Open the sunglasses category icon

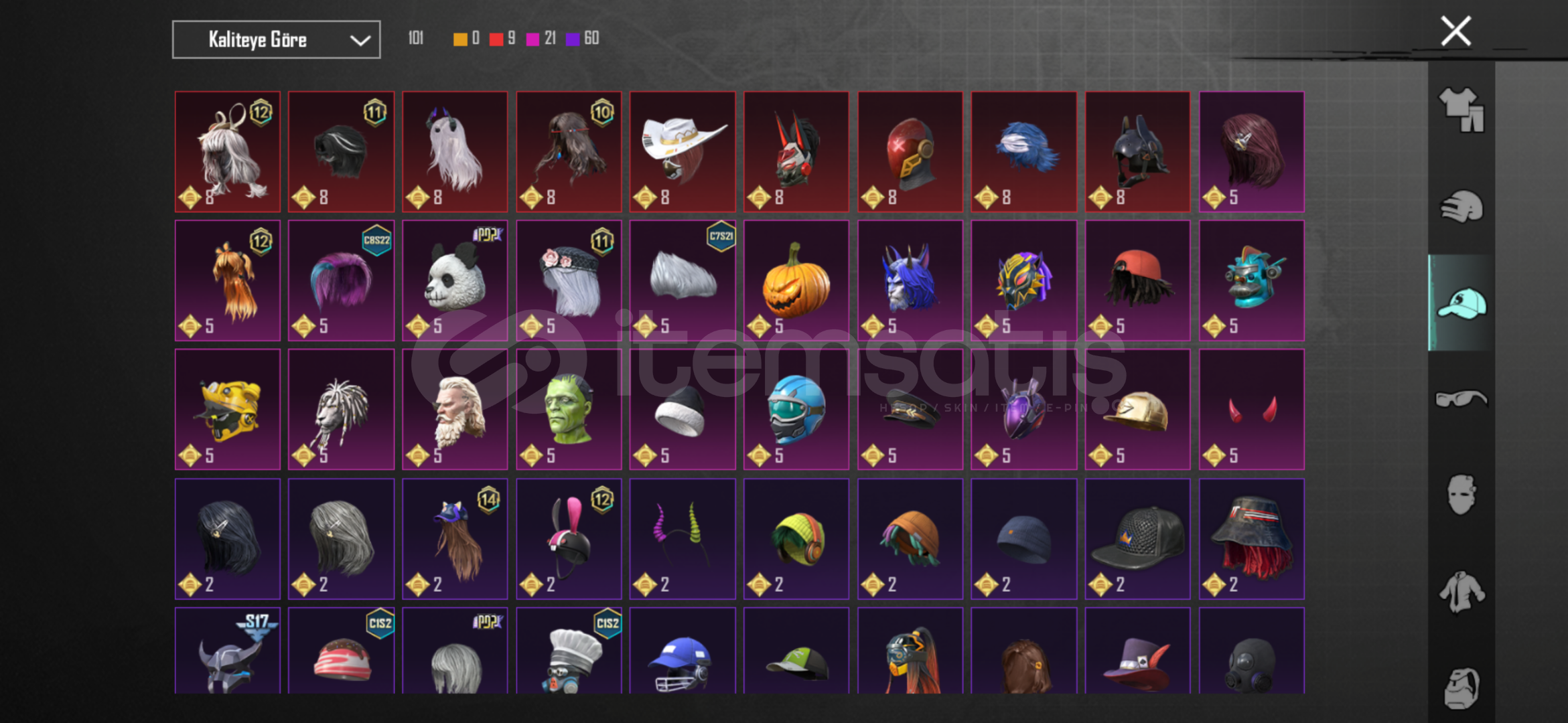(x=1462, y=399)
